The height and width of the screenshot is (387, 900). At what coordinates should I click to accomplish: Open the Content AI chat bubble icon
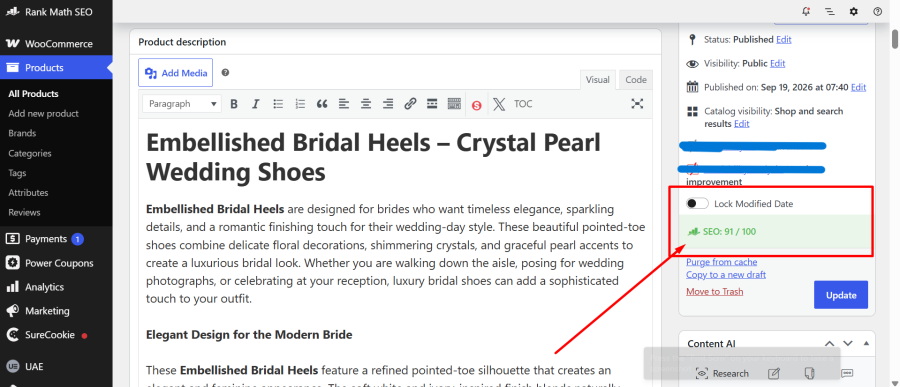pyautogui.click(x=847, y=373)
